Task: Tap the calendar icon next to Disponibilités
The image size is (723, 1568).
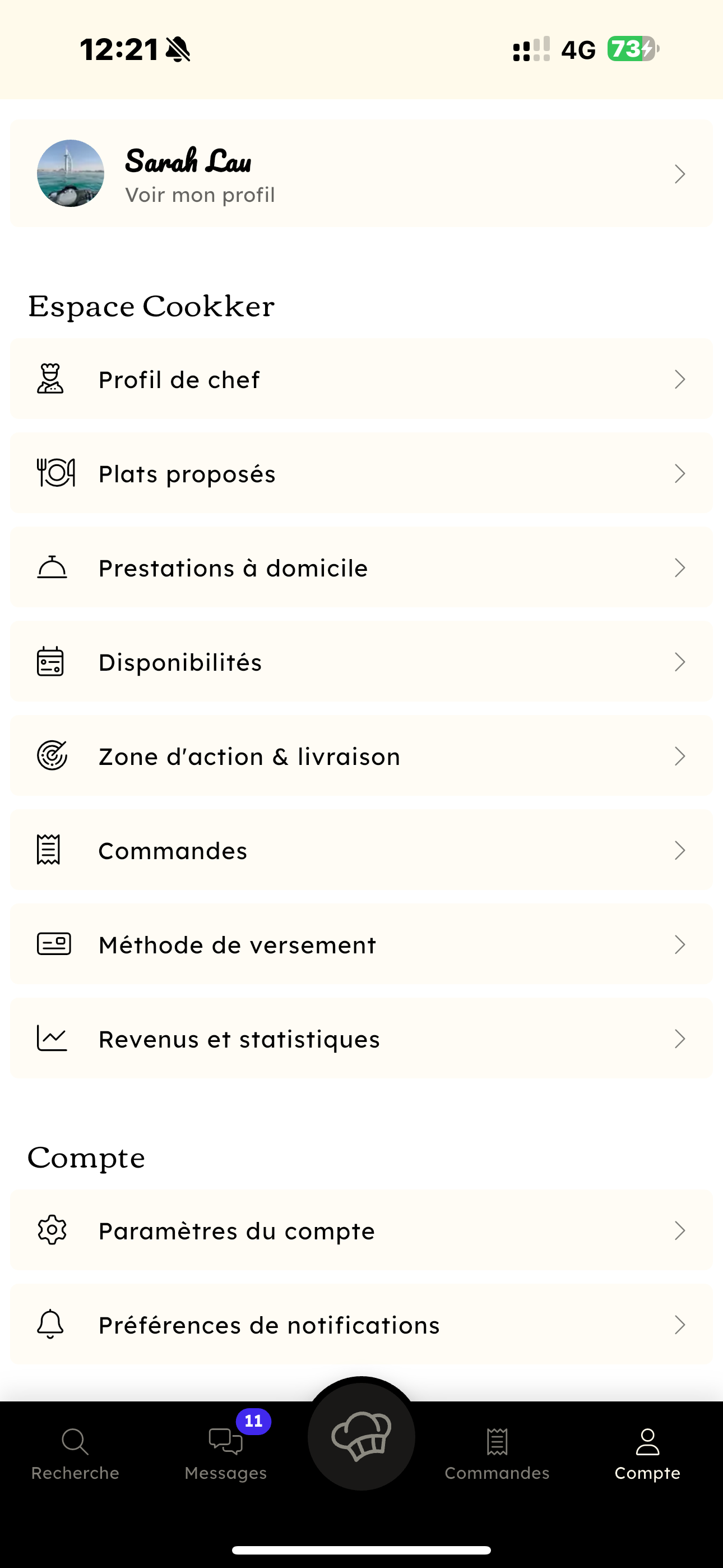Action: (50, 662)
